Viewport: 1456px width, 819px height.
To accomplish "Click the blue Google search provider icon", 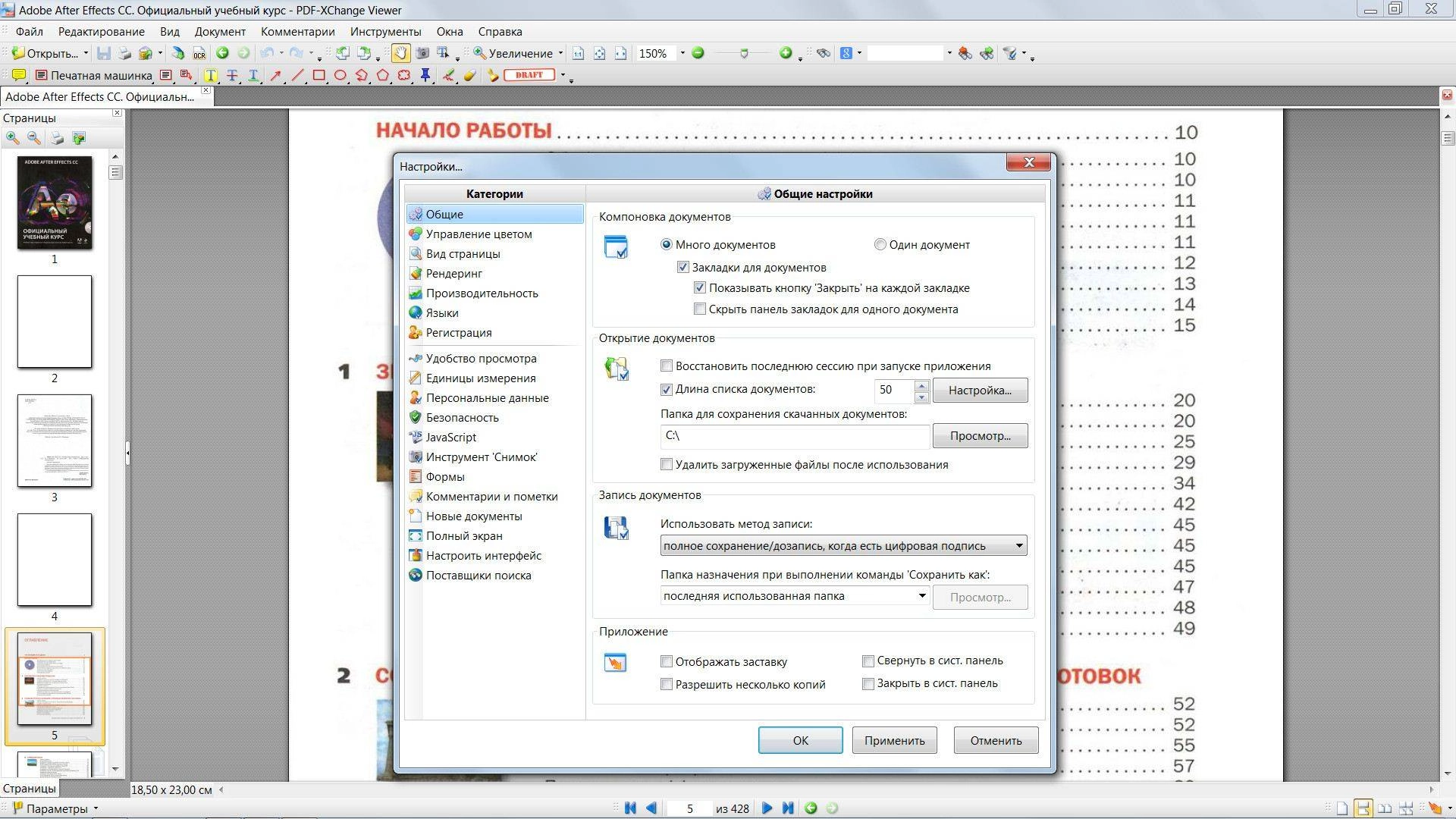I will pyautogui.click(x=846, y=53).
